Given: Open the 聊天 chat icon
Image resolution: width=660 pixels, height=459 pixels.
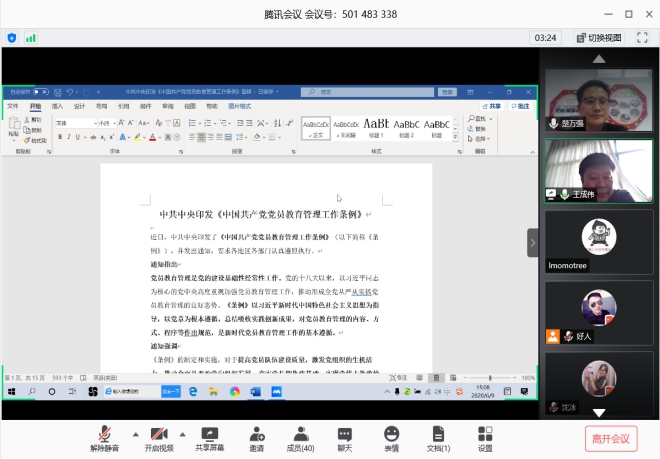Looking at the screenshot, I should click(344, 435).
